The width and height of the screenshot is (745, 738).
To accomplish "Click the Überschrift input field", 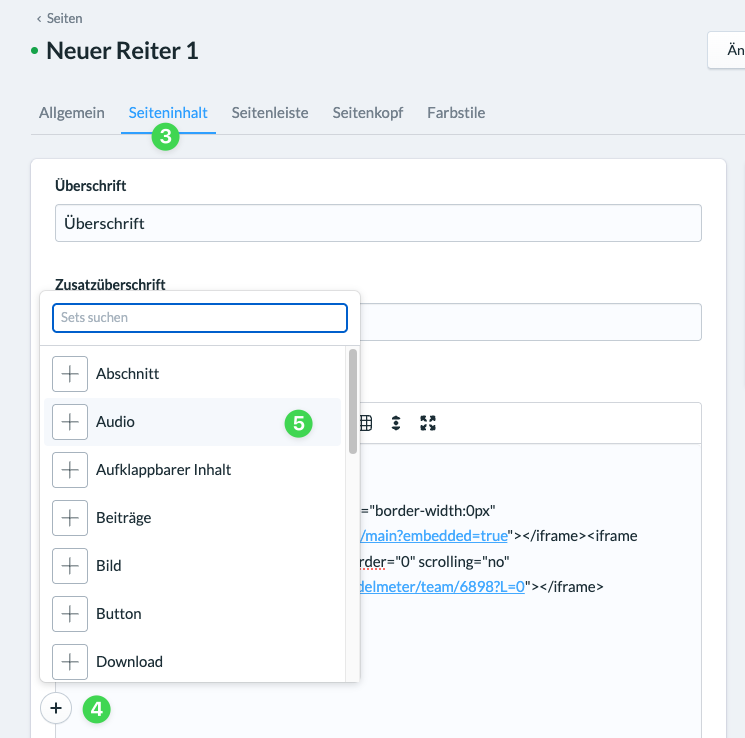I will pos(378,223).
